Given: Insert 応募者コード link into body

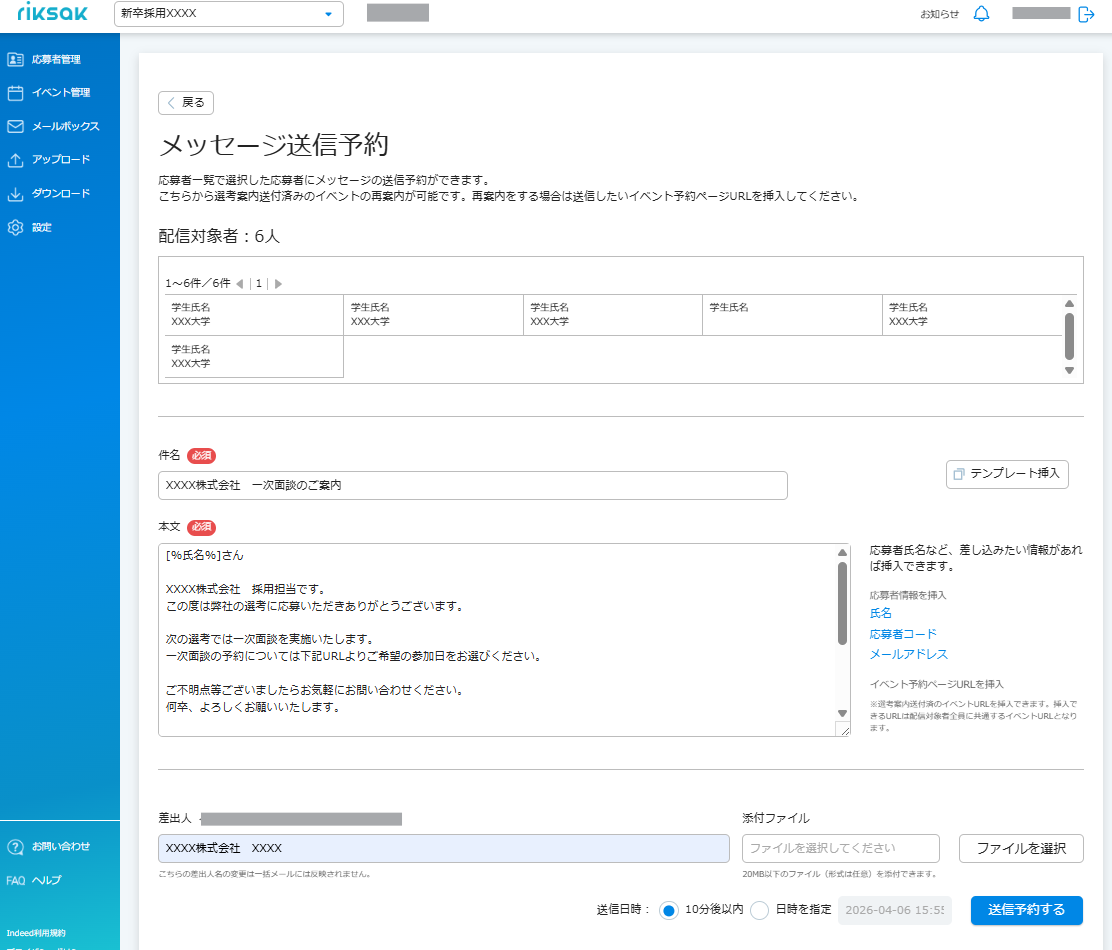Looking at the screenshot, I should click(x=903, y=634).
